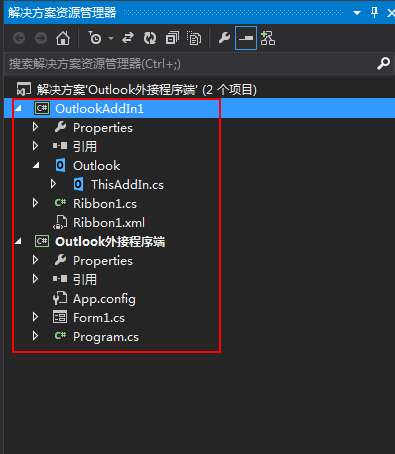
Task: Click the App.config file icon
Action: point(60,298)
